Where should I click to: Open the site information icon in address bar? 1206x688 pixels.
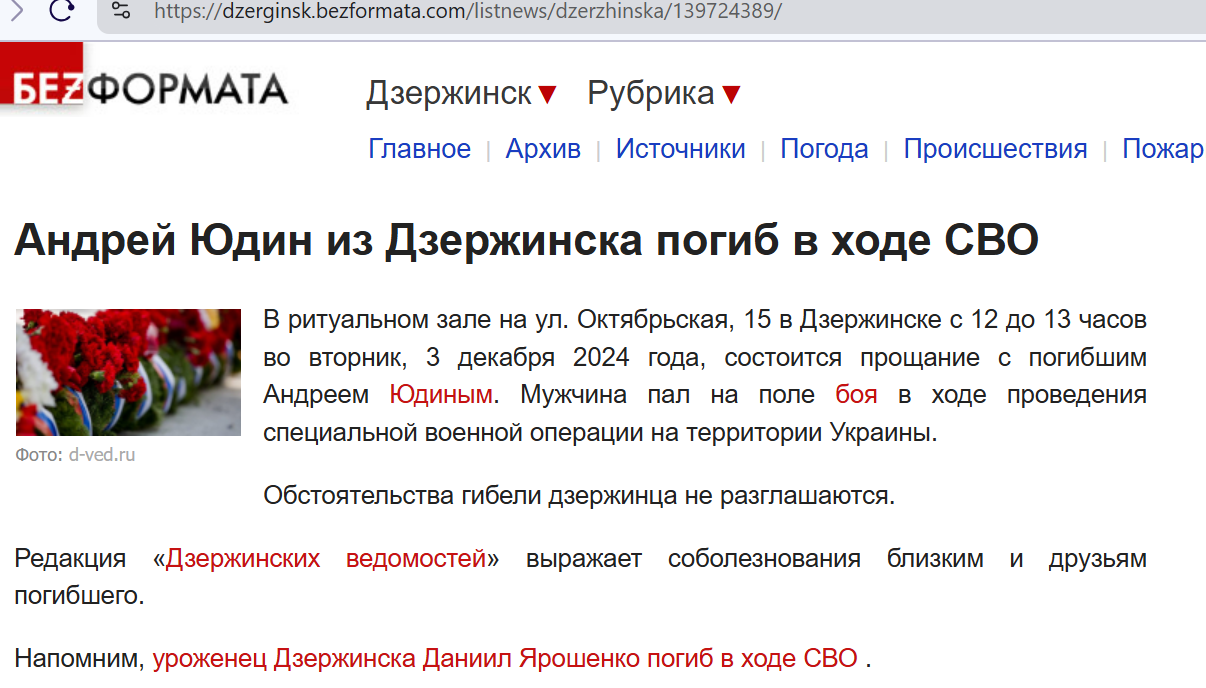[x=121, y=11]
